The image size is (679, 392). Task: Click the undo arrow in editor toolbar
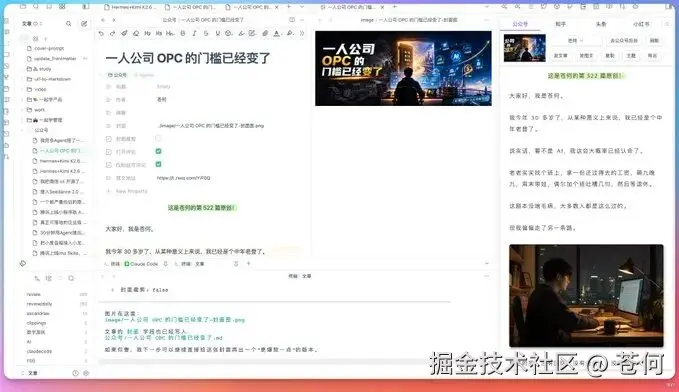[101, 33]
